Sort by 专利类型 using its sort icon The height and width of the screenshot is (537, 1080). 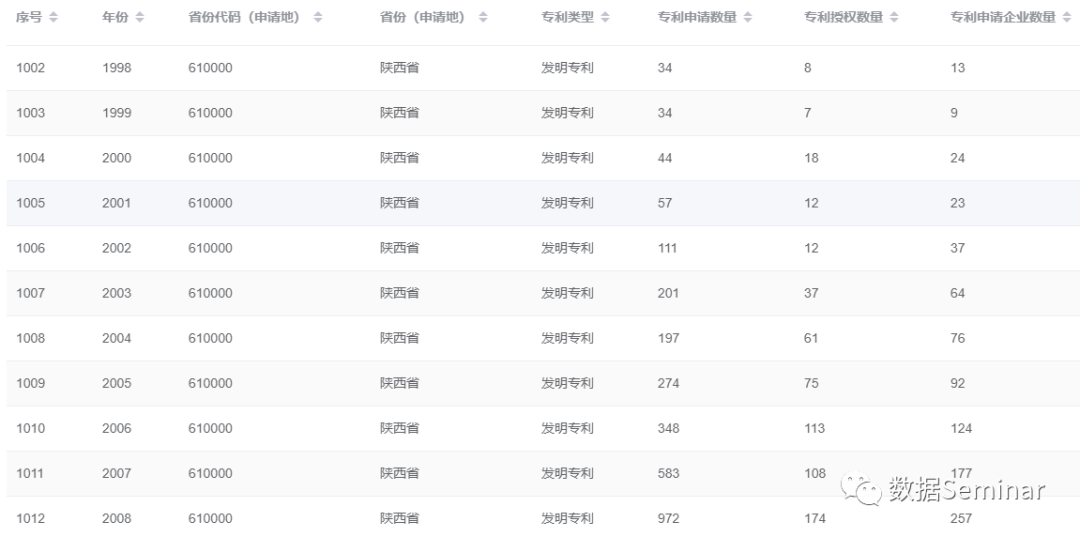606,18
